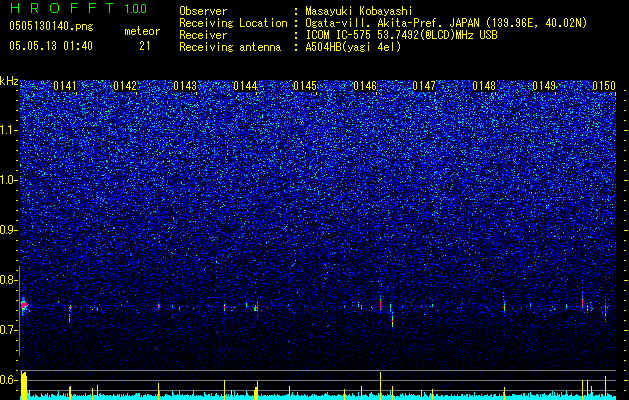Click the 0146 time marker
Viewport: 629px width, 400px height.
365,86
